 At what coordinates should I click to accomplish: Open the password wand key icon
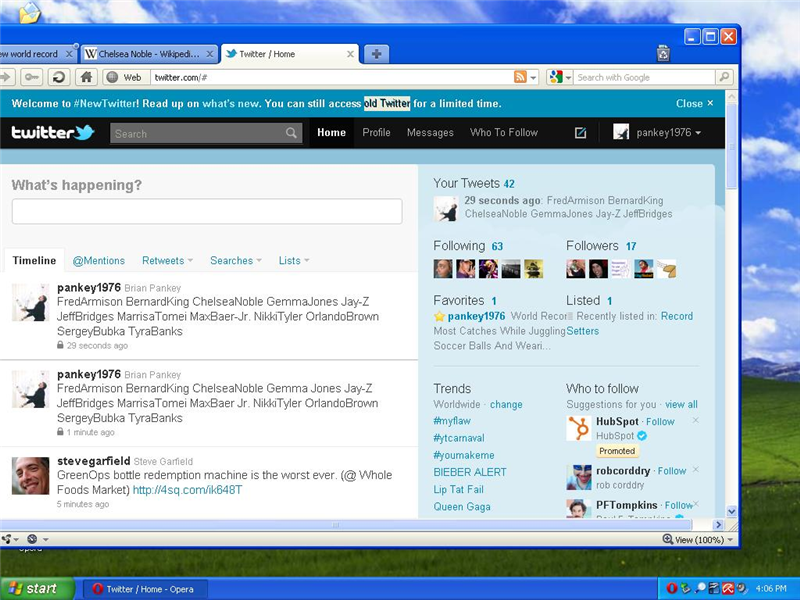[x=32, y=78]
